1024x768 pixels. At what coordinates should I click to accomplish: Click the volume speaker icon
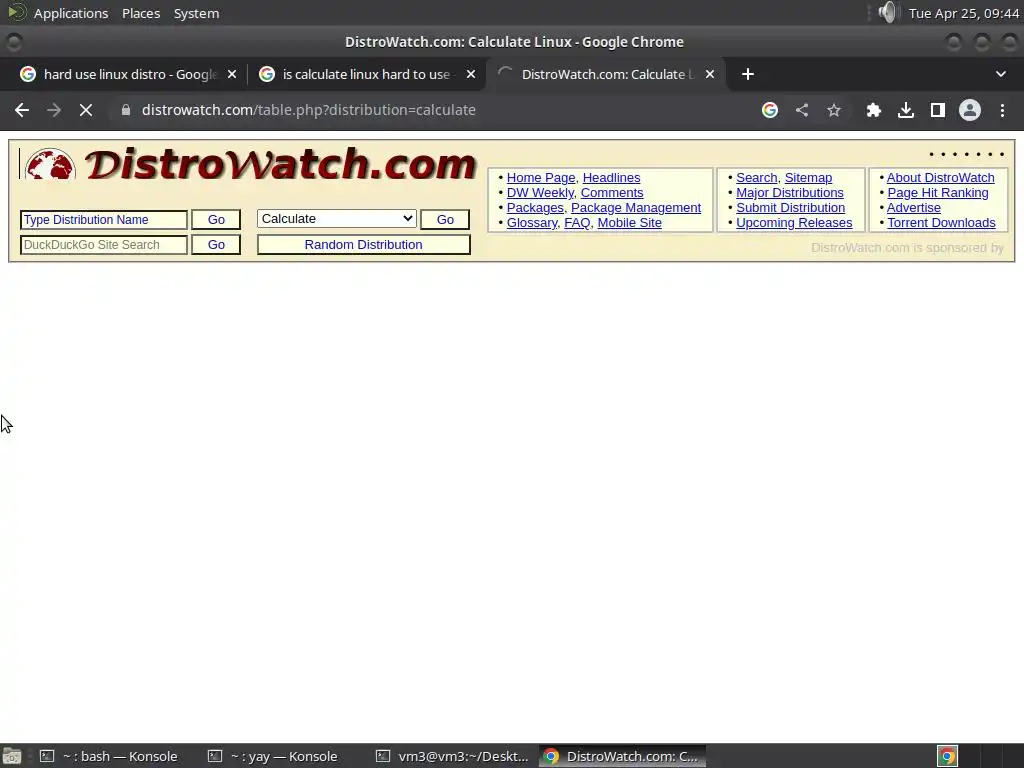tap(888, 12)
